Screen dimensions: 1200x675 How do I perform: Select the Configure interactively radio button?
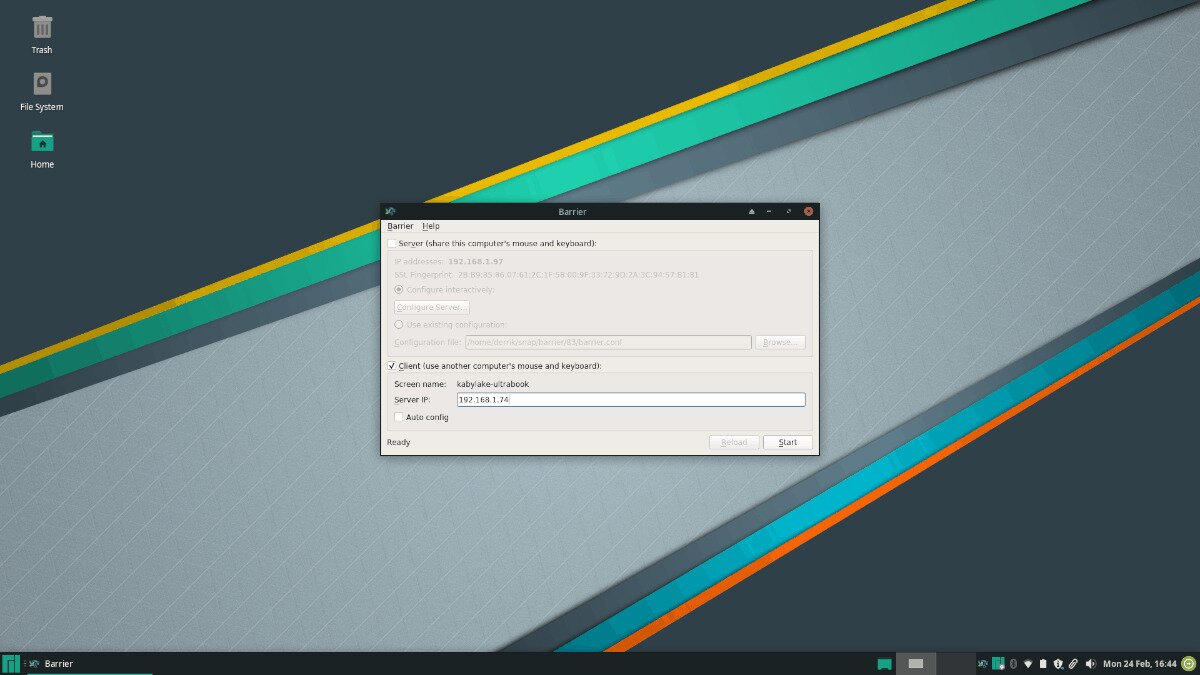(400, 289)
